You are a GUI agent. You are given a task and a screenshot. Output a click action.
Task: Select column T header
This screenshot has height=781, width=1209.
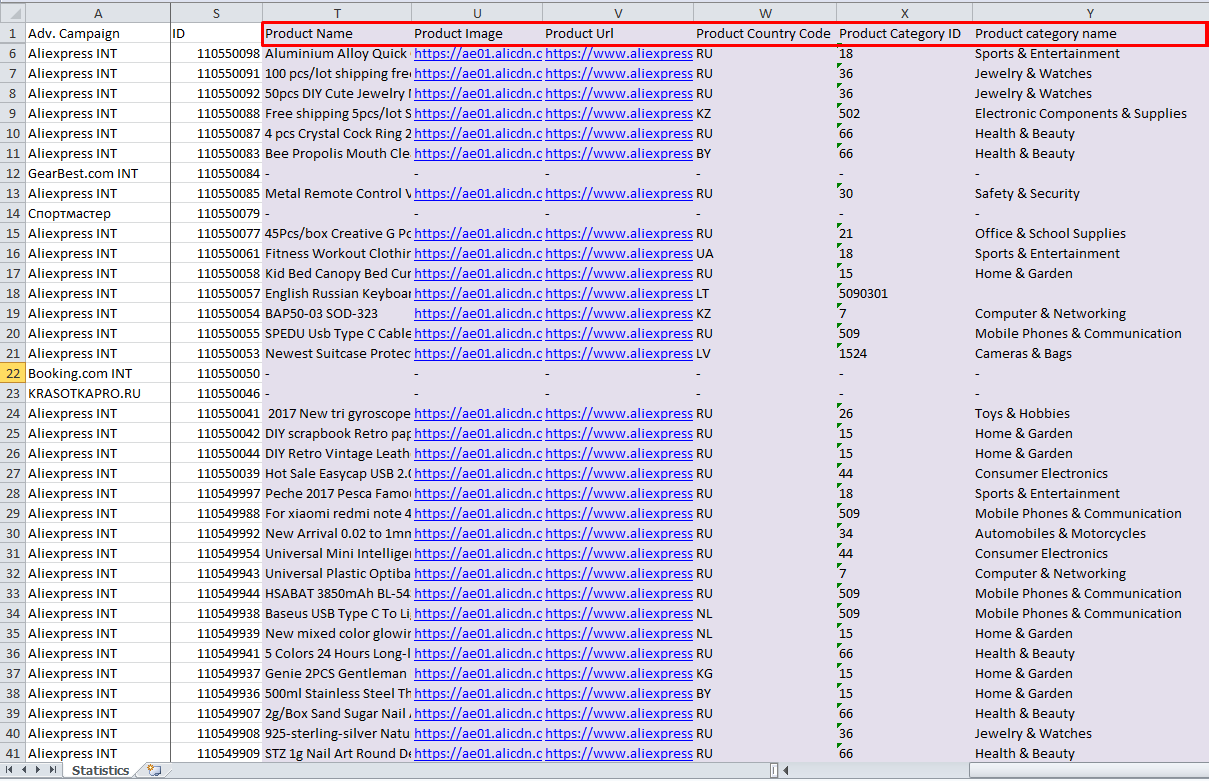336,13
